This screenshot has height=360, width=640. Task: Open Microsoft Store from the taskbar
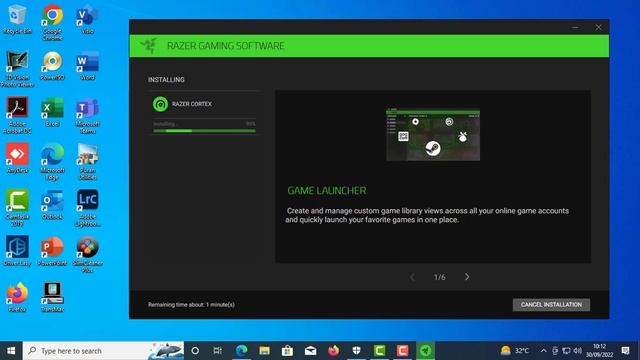(x=287, y=351)
